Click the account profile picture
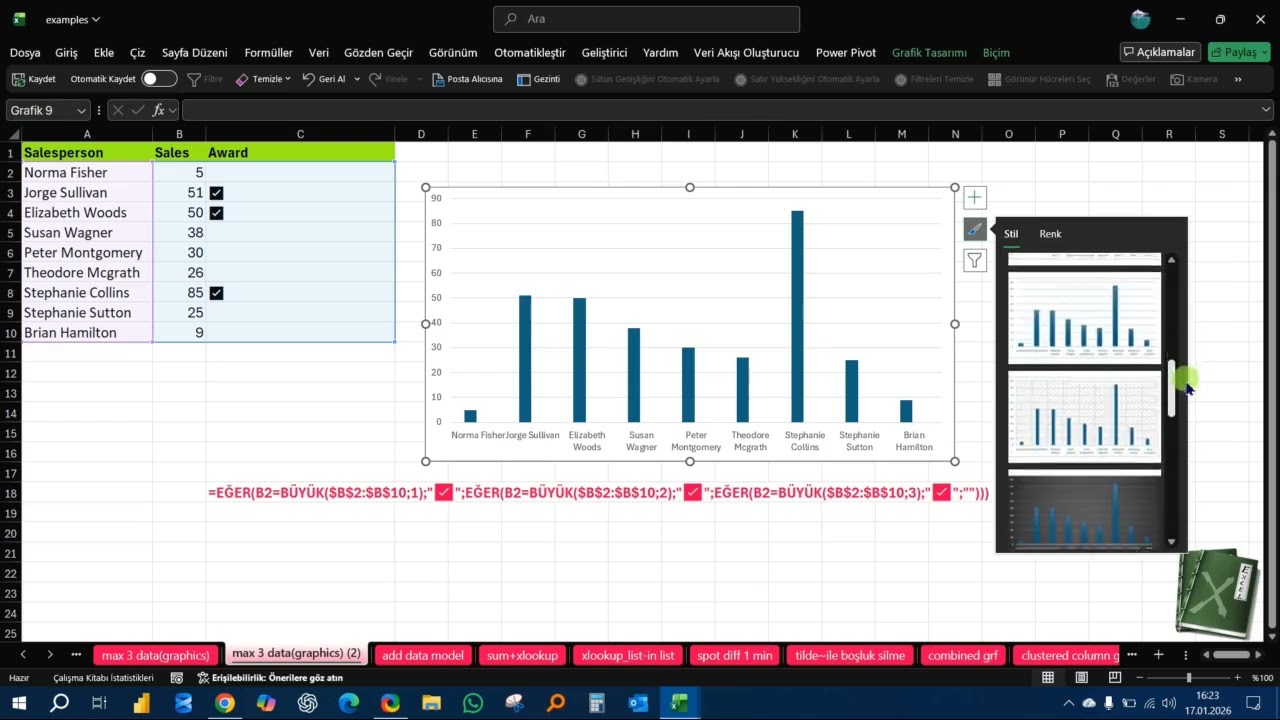The image size is (1280, 720). [x=1140, y=19]
